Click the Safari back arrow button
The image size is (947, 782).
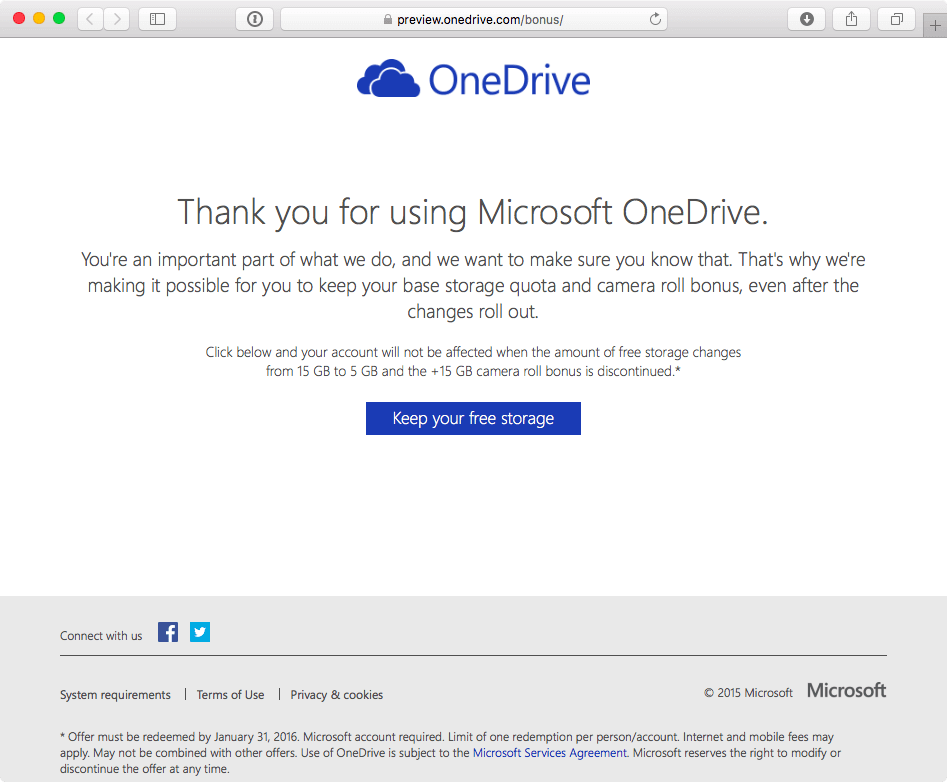pos(91,19)
